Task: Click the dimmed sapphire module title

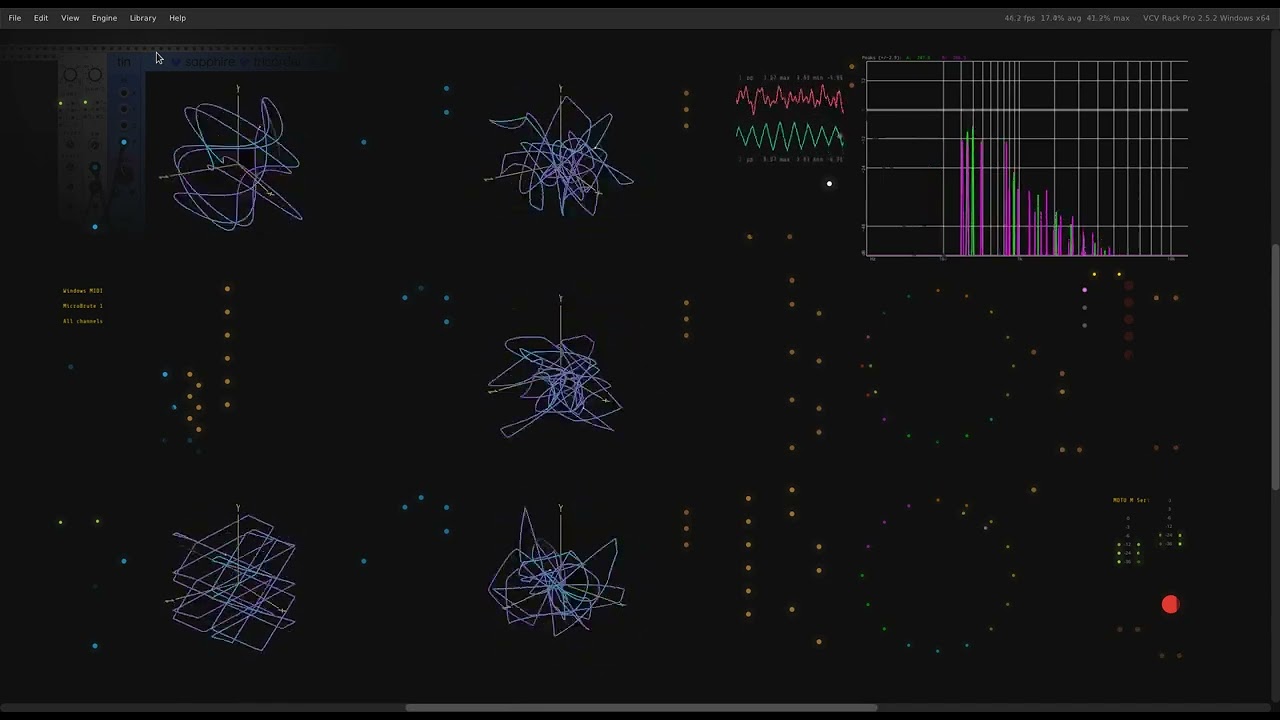Action: [x=210, y=62]
